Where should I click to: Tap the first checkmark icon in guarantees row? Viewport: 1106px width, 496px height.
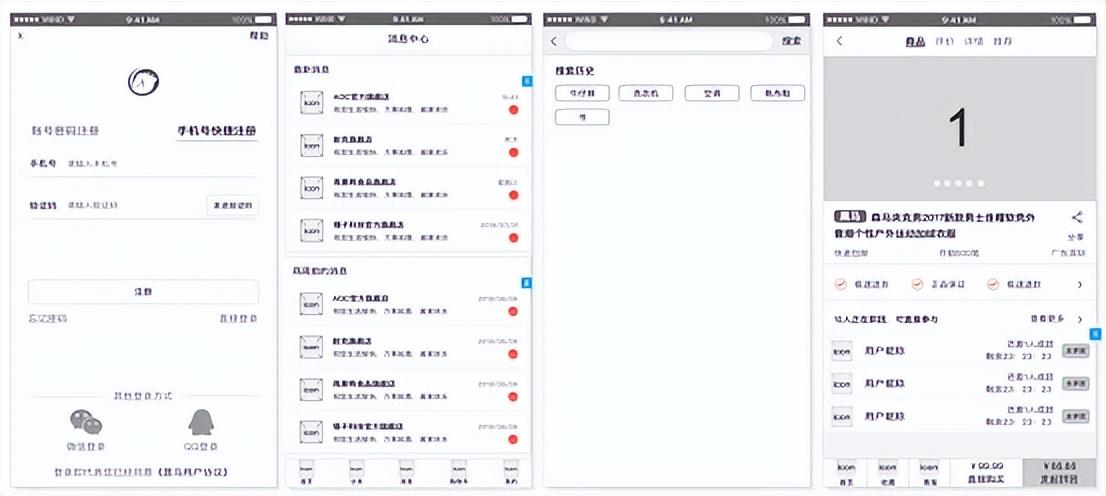coord(841,284)
